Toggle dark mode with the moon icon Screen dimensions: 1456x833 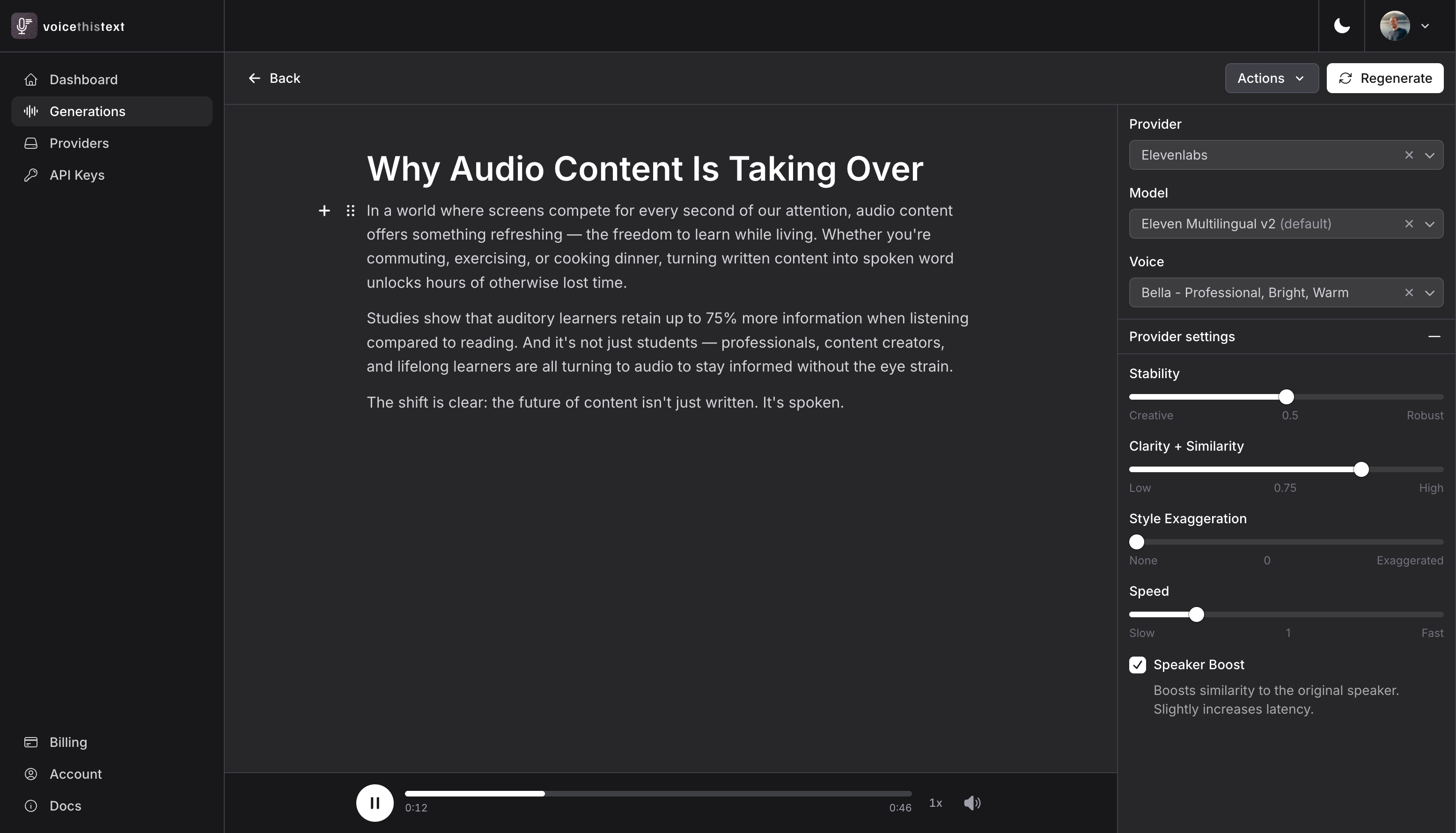[1342, 25]
